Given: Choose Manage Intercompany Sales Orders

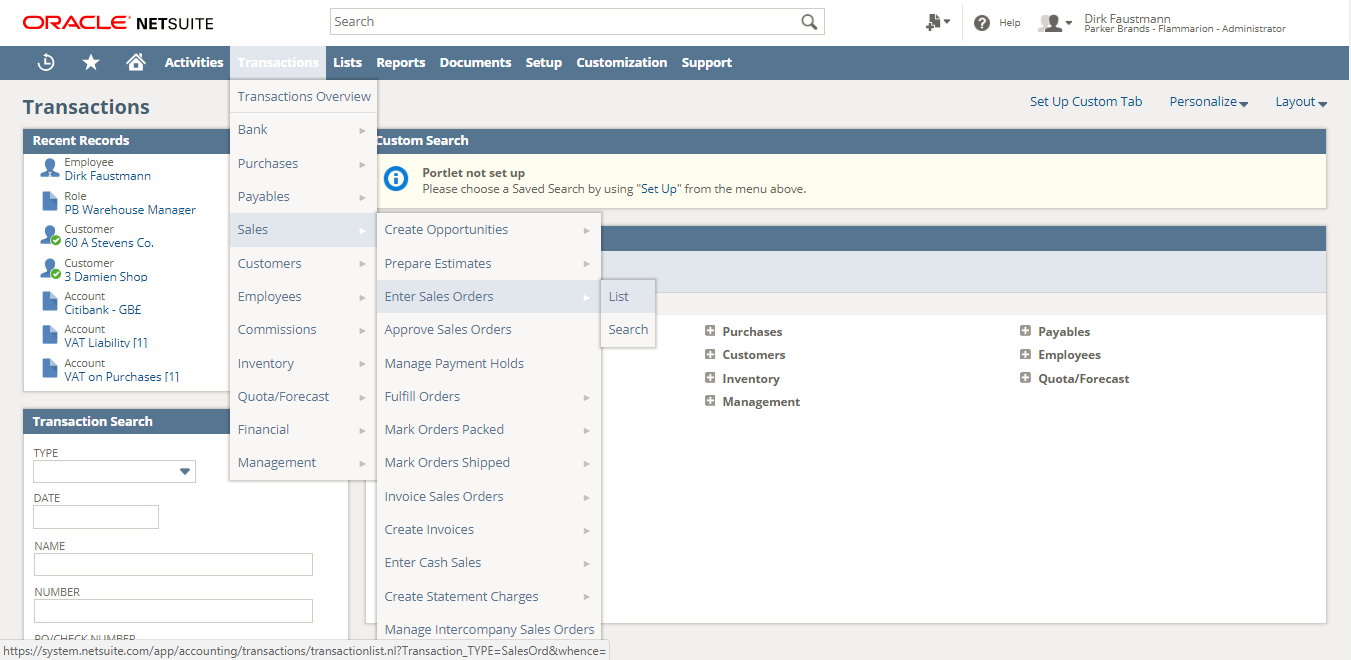Looking at the screenshot, I should point(489,630).
